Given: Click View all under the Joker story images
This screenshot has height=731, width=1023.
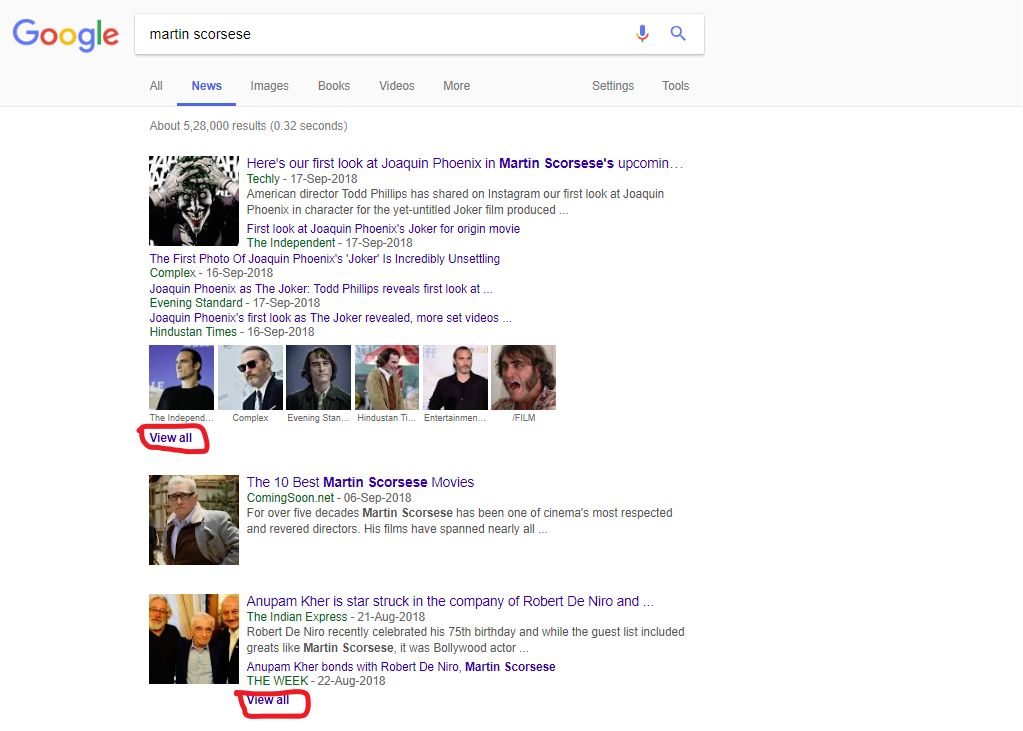Looking at the screenshot, I should 171,438.
